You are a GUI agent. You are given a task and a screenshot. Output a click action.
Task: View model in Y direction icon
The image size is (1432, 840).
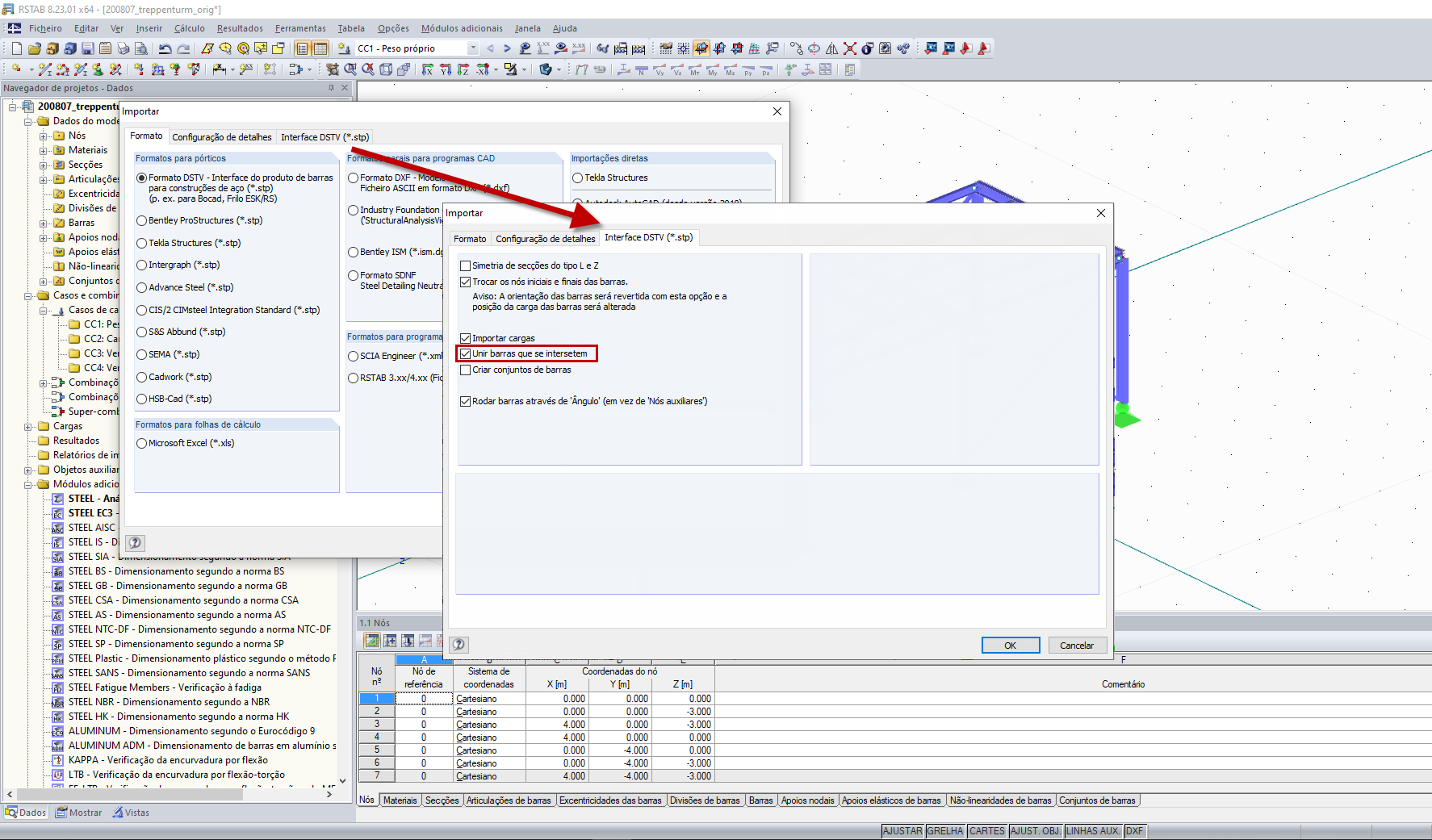click(446, 70)
